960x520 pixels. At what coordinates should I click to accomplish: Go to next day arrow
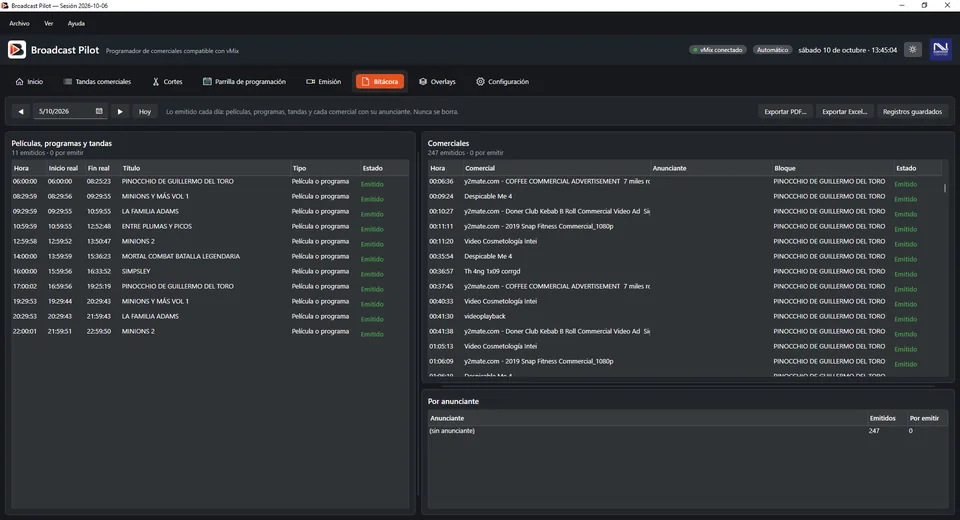[x=120, y=111]
